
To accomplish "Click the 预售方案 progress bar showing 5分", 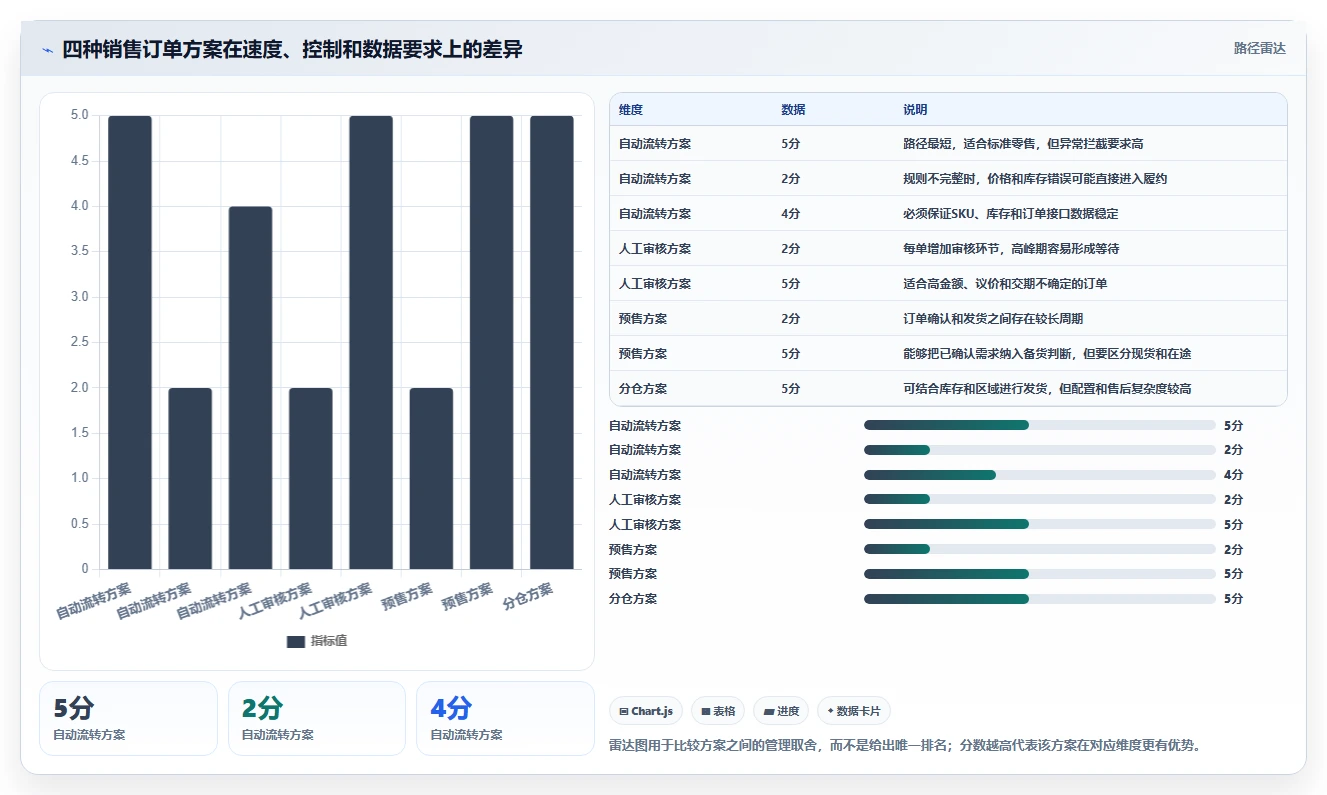I will 1040,574.
